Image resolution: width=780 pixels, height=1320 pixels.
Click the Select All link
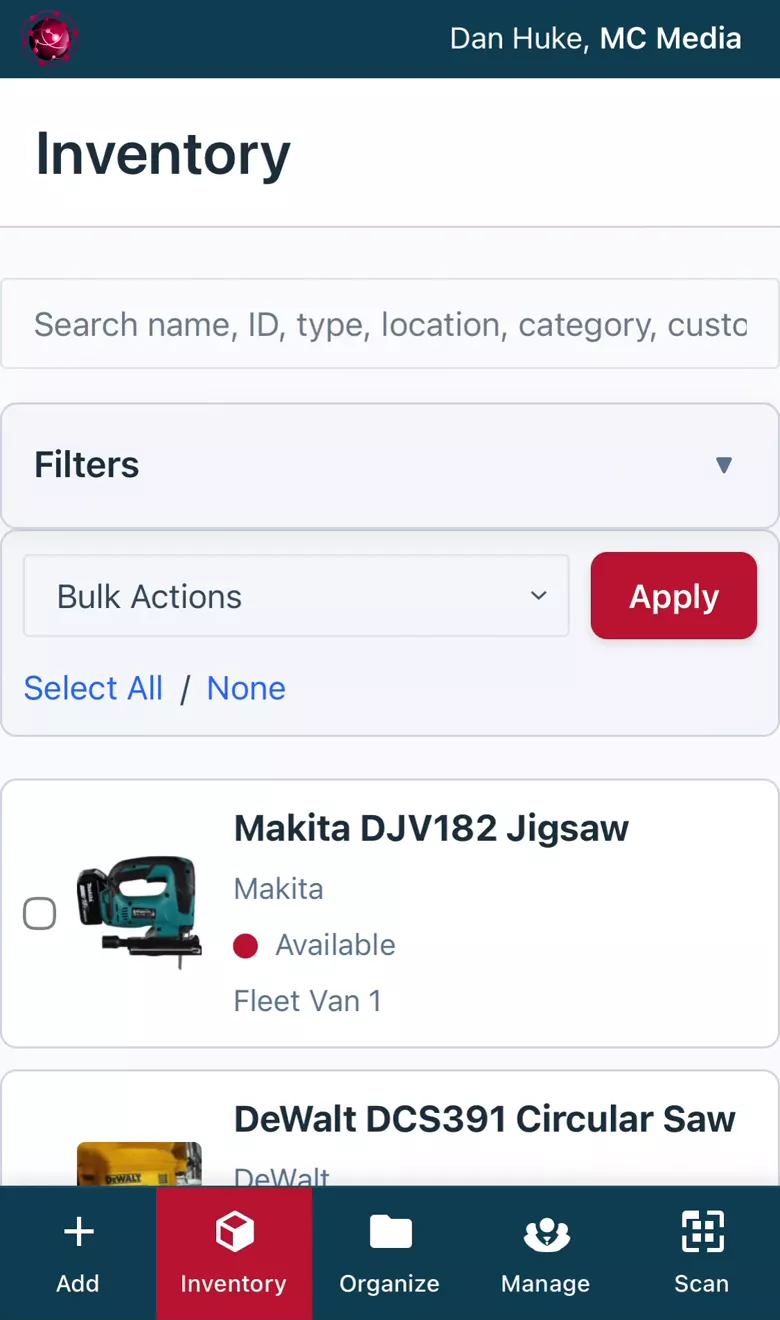[93, 688]
